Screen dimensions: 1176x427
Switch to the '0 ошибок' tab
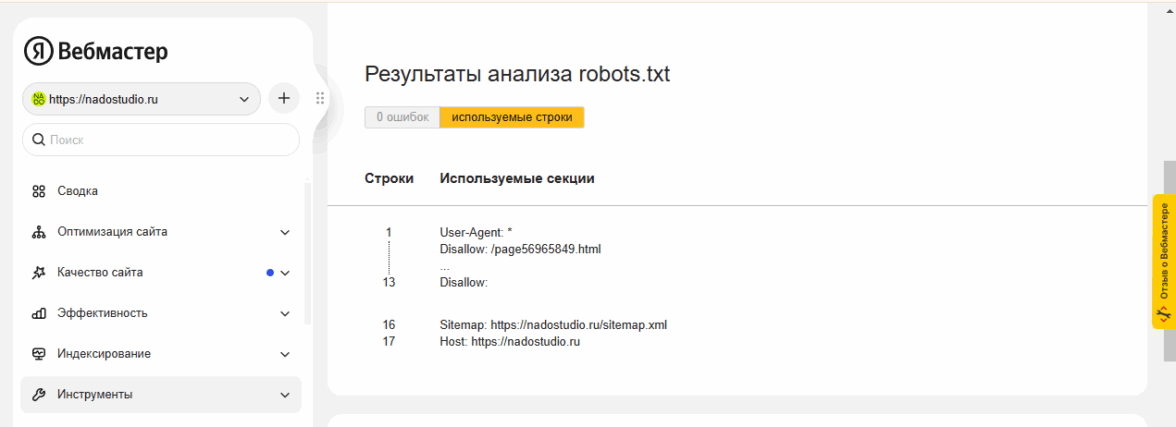pyautogui.click(x=402, y=117)
